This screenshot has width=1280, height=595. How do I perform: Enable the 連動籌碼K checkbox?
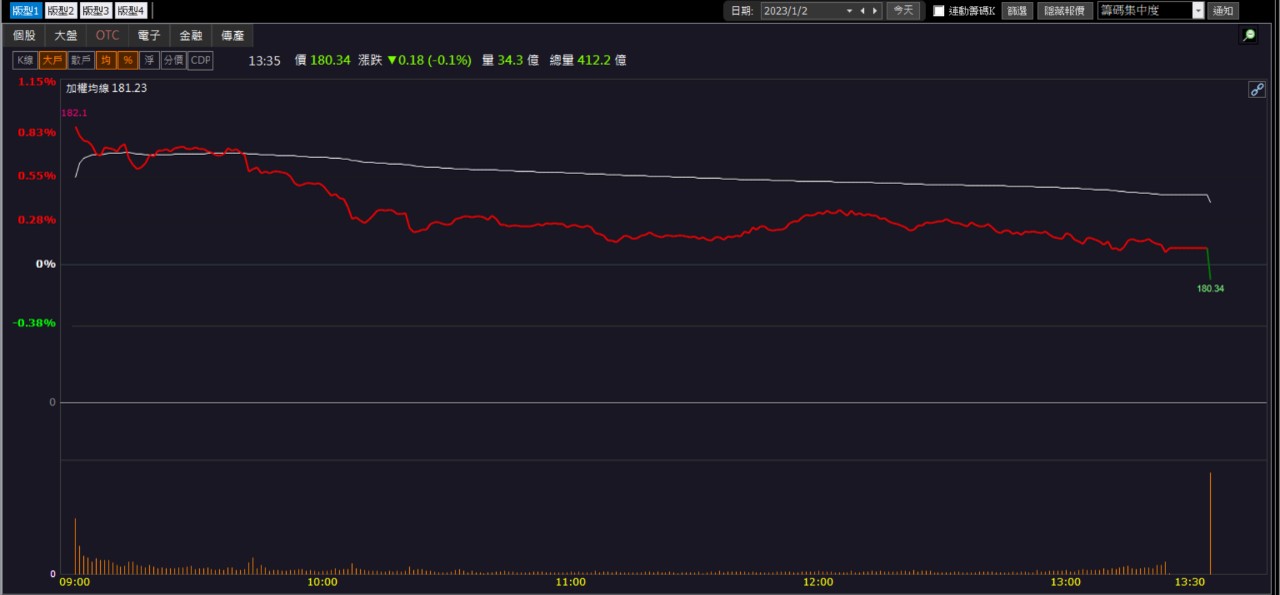coord(939,11)
